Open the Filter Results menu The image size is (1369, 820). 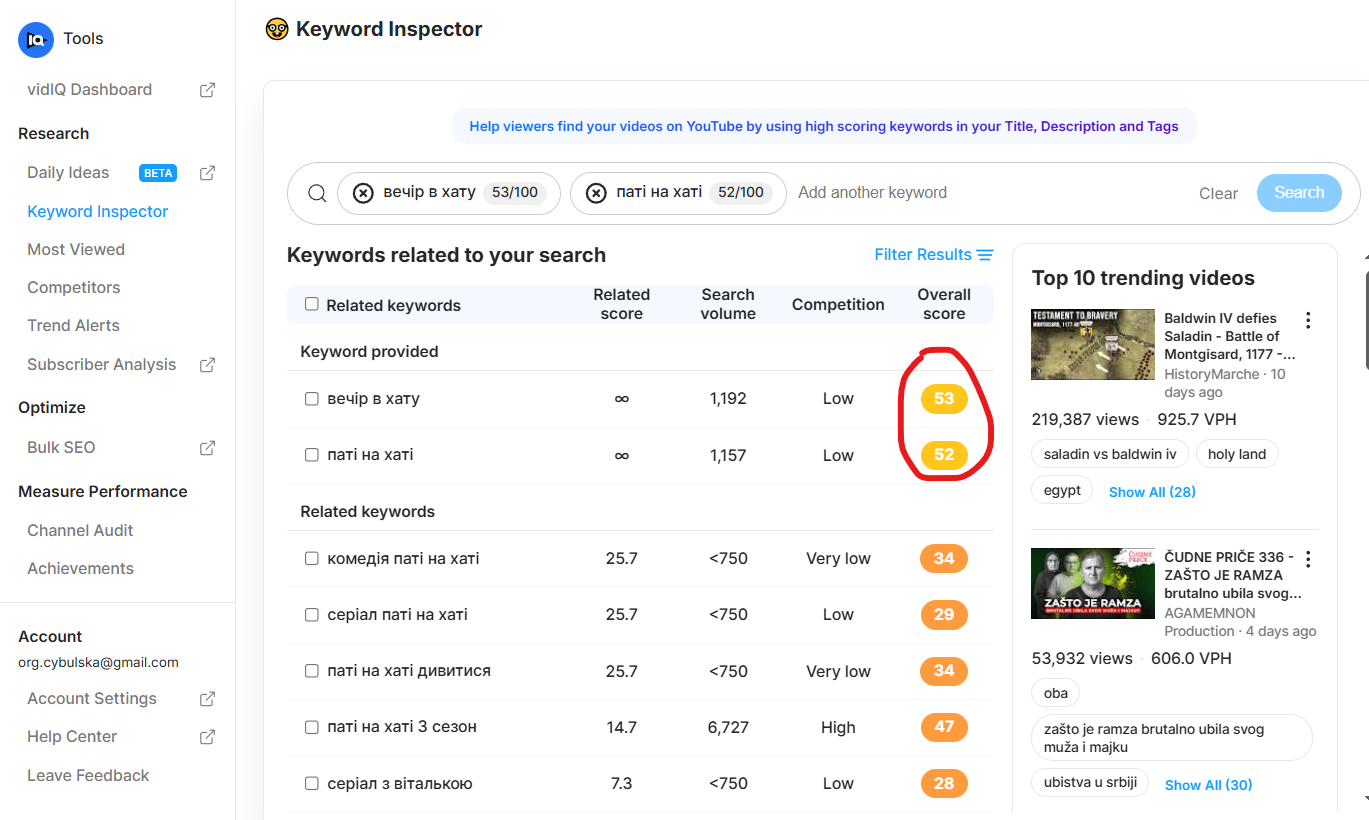[x=933, y=255]
